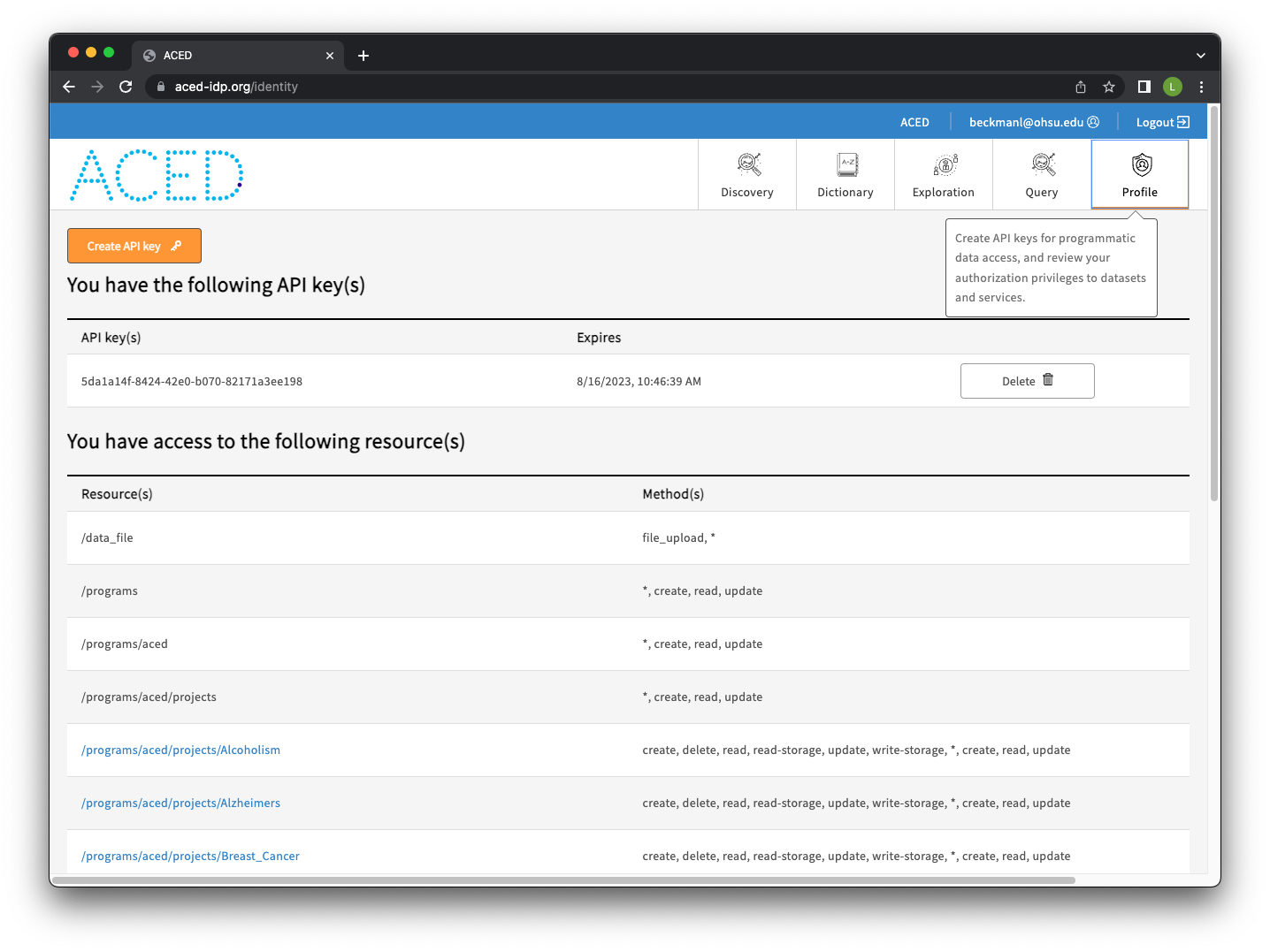Open the Dictionary navigation icon
The height and width of the screenshot is (952, 1270).
click(x=846, y=164)
